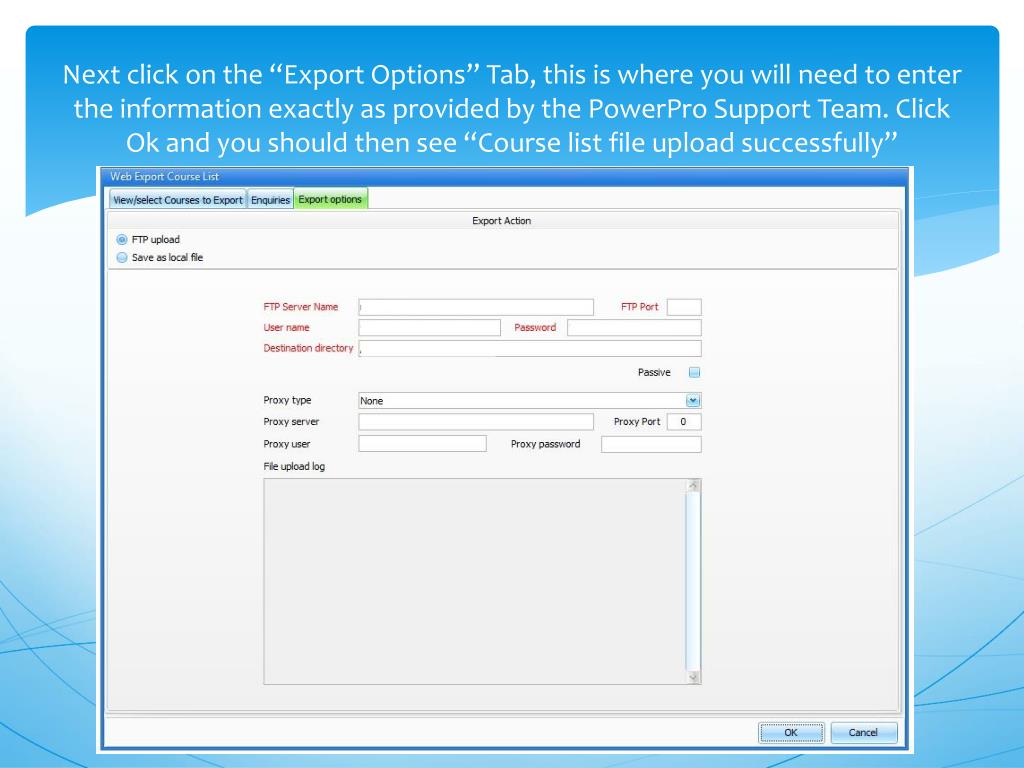Focus the FTP Port box
This screenshot has width=1024, height=768.
(684, 307)
